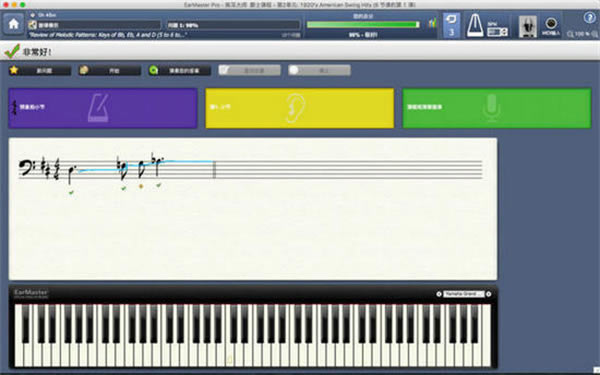Open the Yamaha Grand instrument dropdown
The image size is (600, 375).
[x=463, y=294]
